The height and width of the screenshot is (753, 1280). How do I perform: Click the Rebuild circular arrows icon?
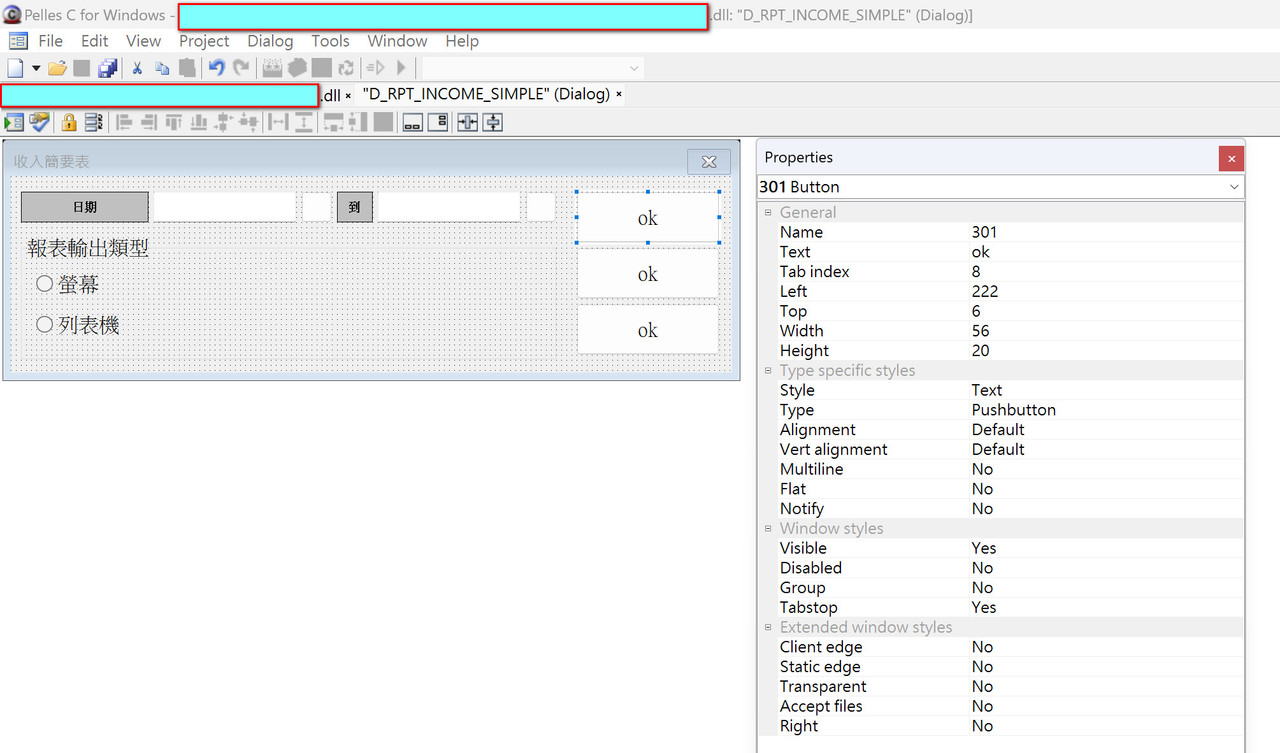coord(346,68)
